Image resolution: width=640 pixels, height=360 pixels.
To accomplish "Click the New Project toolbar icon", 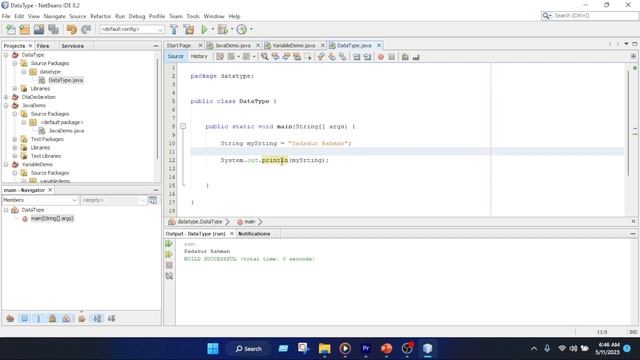I will [24, 29].
